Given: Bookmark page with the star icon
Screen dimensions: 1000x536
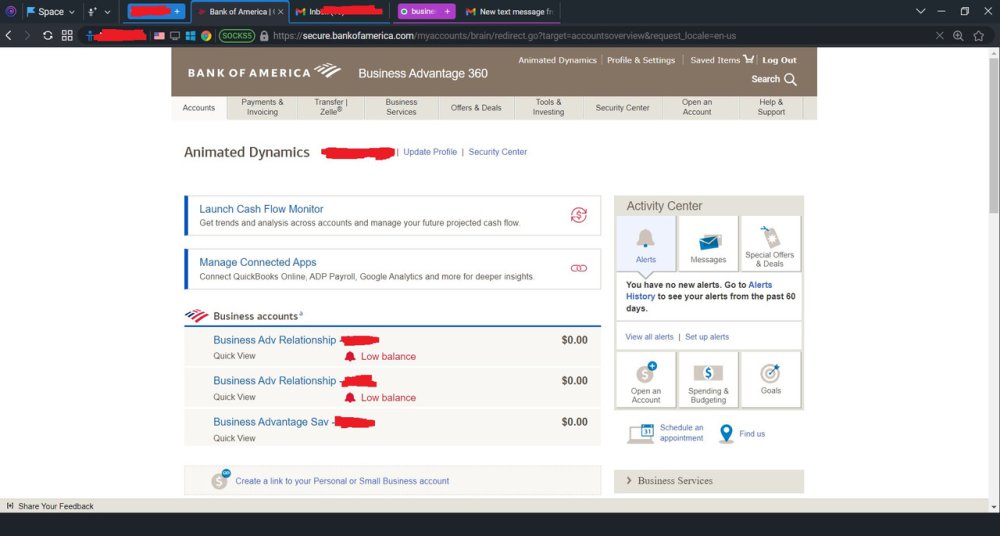Looking at the screenshot, I should click(979, 36).
